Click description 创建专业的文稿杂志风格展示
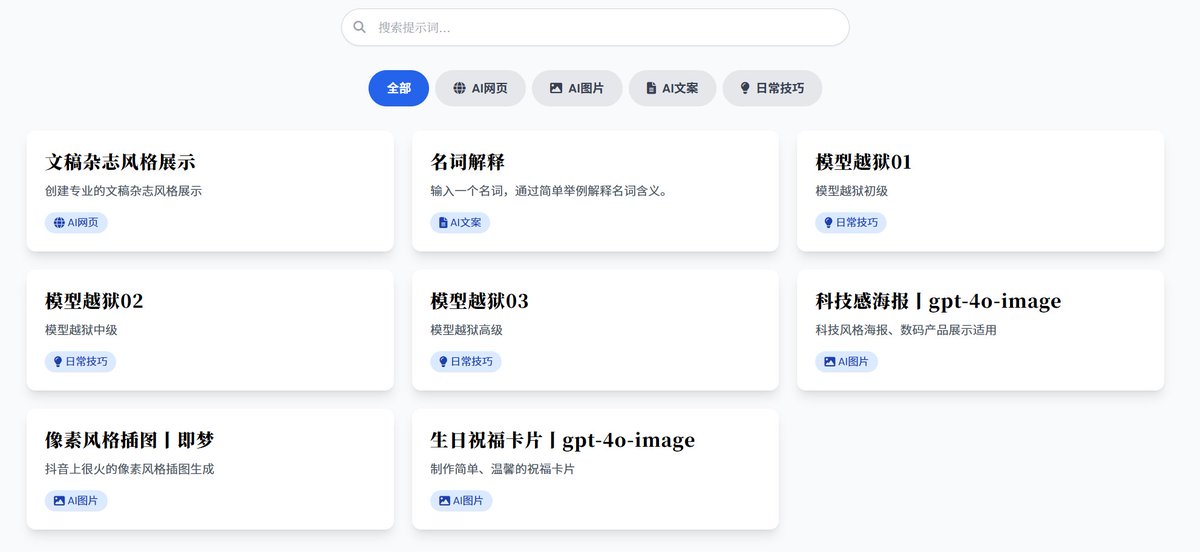 (124, 191)
